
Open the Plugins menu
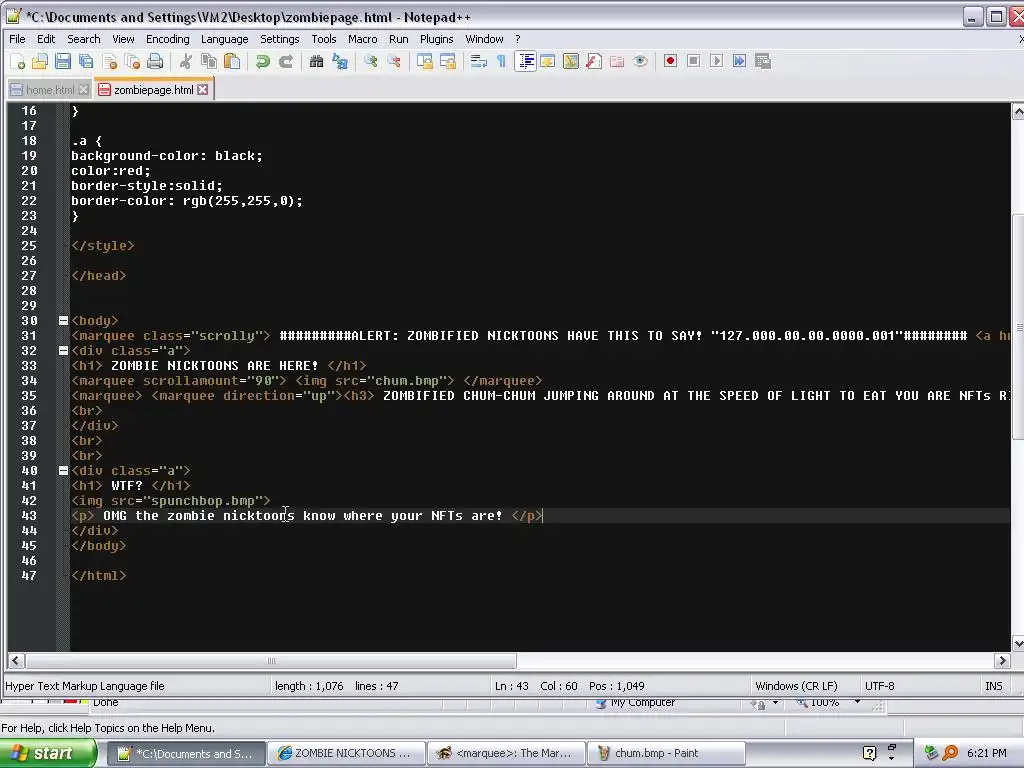click(436, 39)
